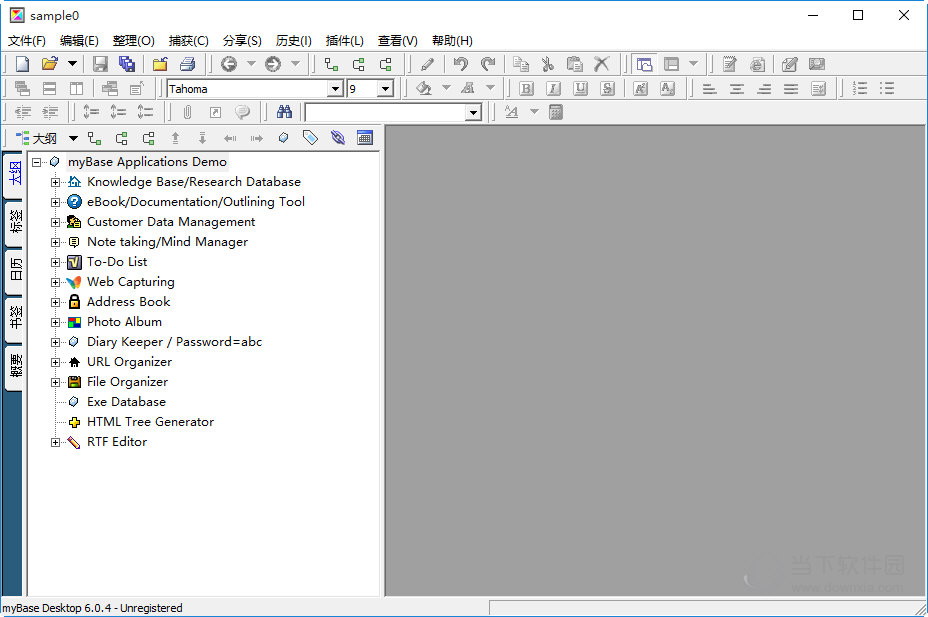Toggle the highlighted window-layout view button
Image resolution: width=928 pixels, height=617 pixels.
pos(644,64)
